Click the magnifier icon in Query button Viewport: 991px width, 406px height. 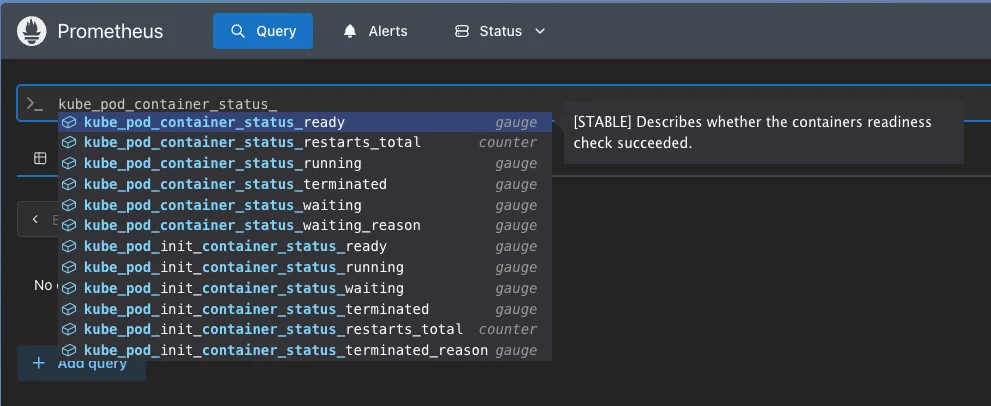(x=238, y=31)
